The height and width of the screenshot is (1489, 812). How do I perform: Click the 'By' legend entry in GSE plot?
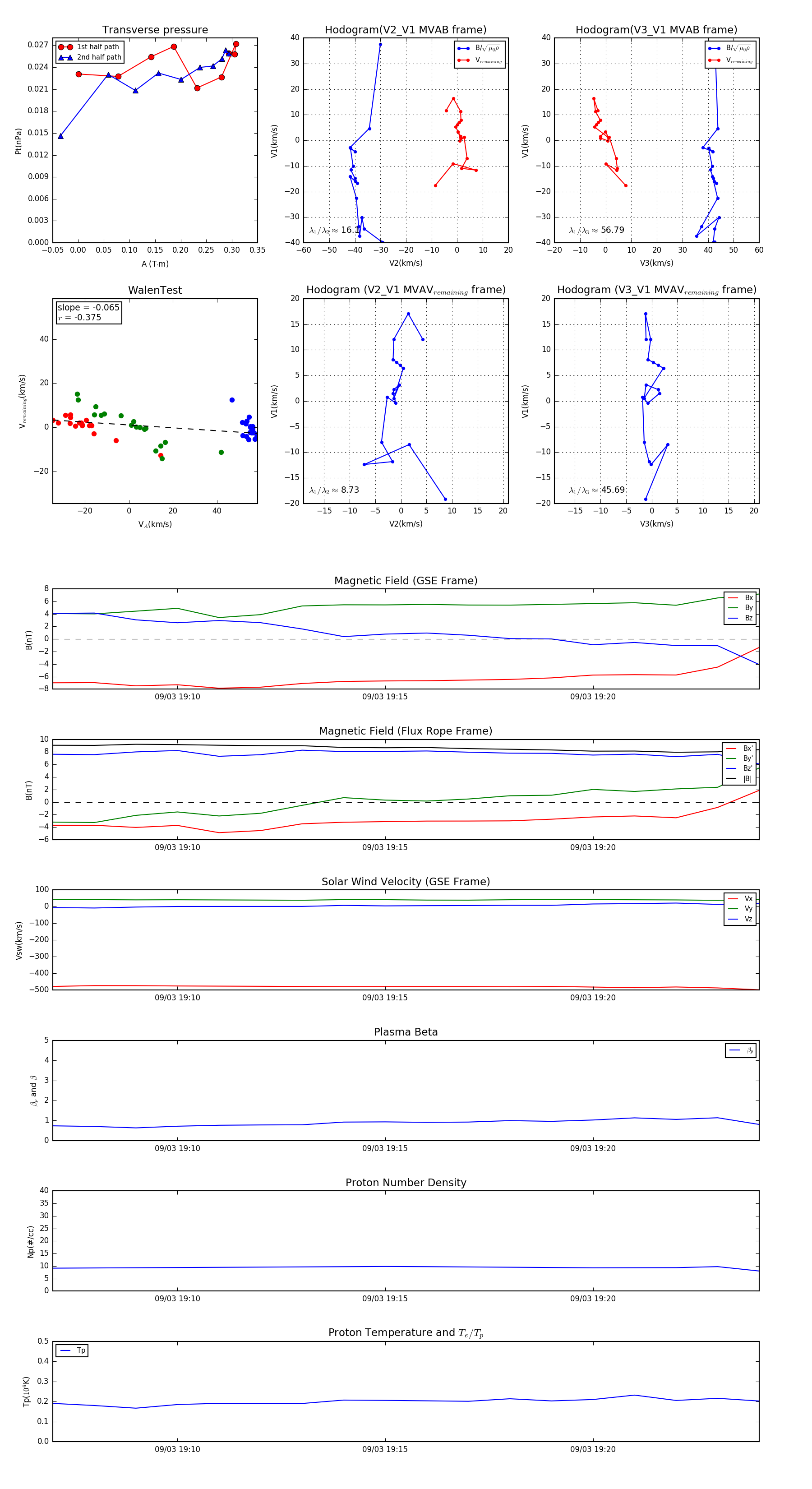point(740,607)
